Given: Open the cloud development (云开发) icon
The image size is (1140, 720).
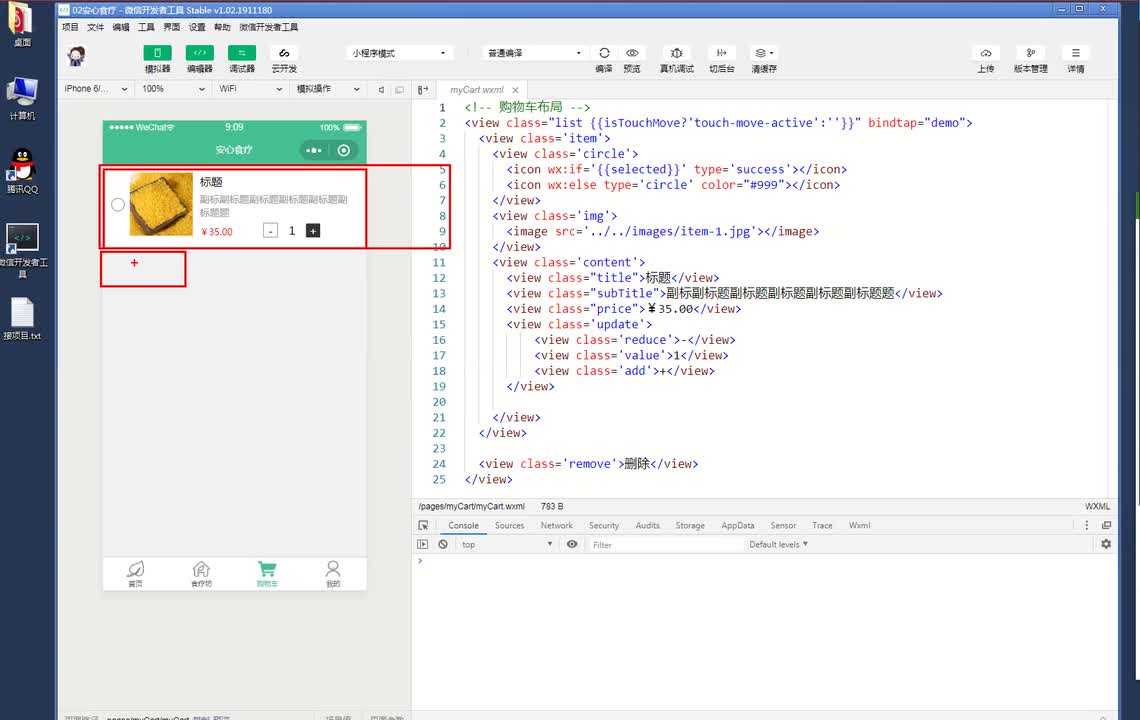Looking at the screenshot, I should pos(284,53).
